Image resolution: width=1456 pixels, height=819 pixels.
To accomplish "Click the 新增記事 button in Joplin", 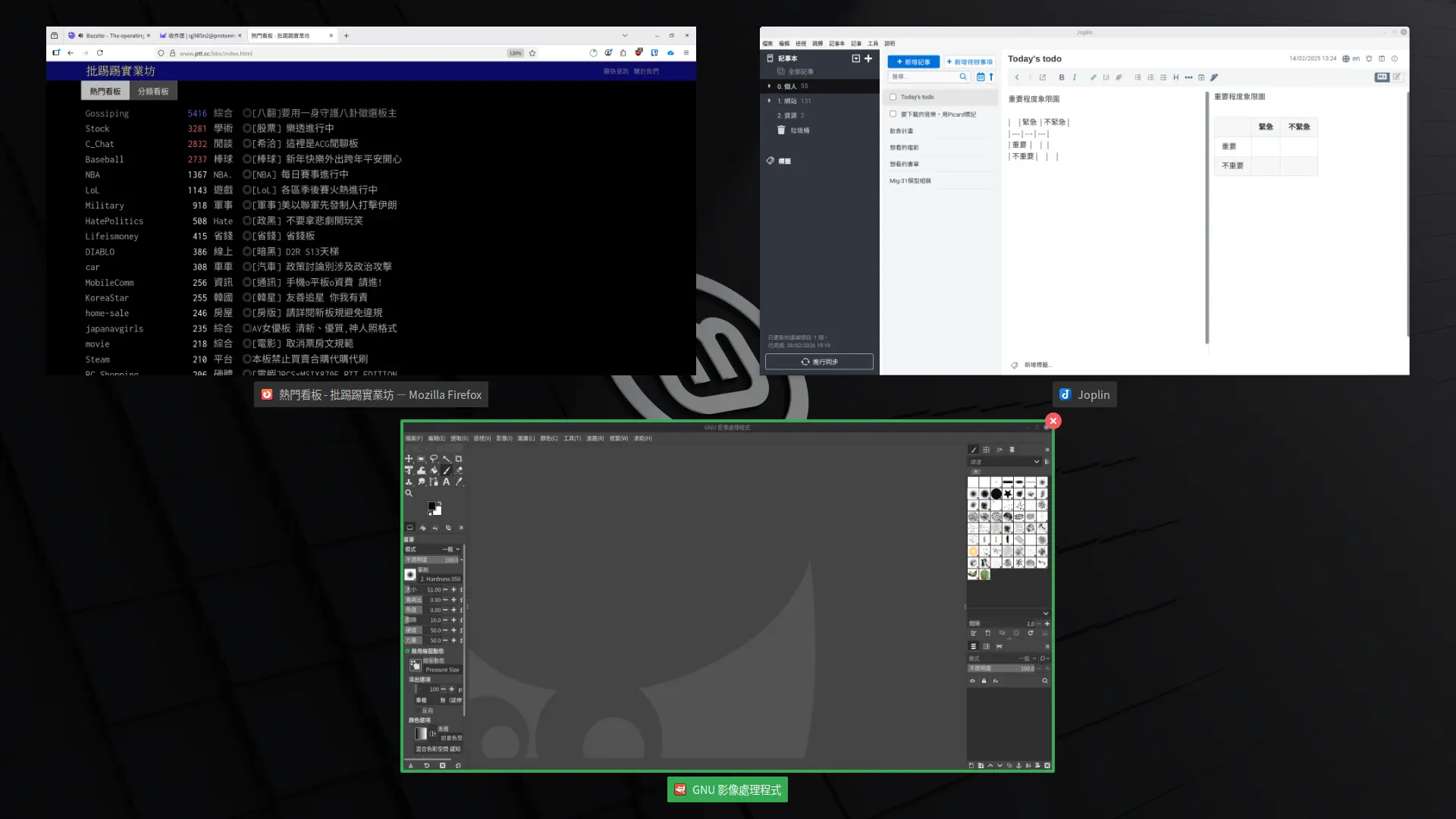I will (x=913, y=62).
